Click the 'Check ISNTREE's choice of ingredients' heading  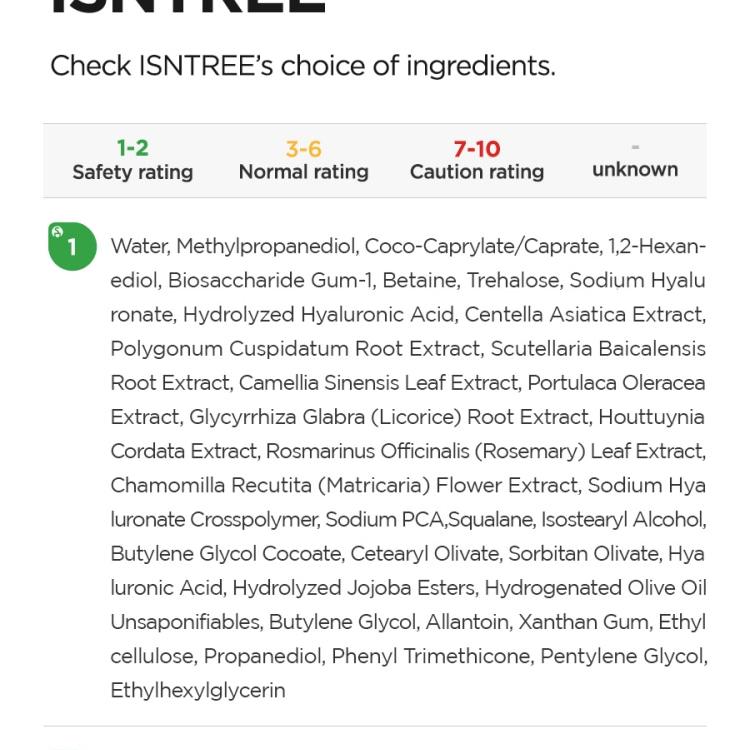[303, 66]
